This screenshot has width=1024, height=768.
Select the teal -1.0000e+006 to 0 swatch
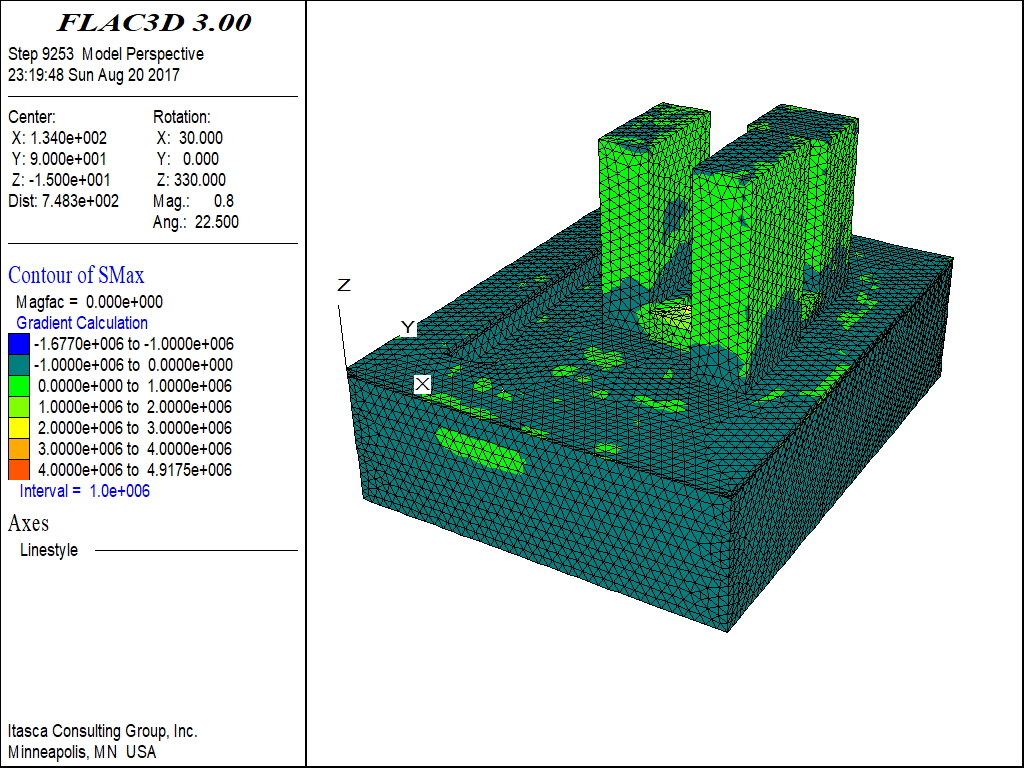coord(18,365)
